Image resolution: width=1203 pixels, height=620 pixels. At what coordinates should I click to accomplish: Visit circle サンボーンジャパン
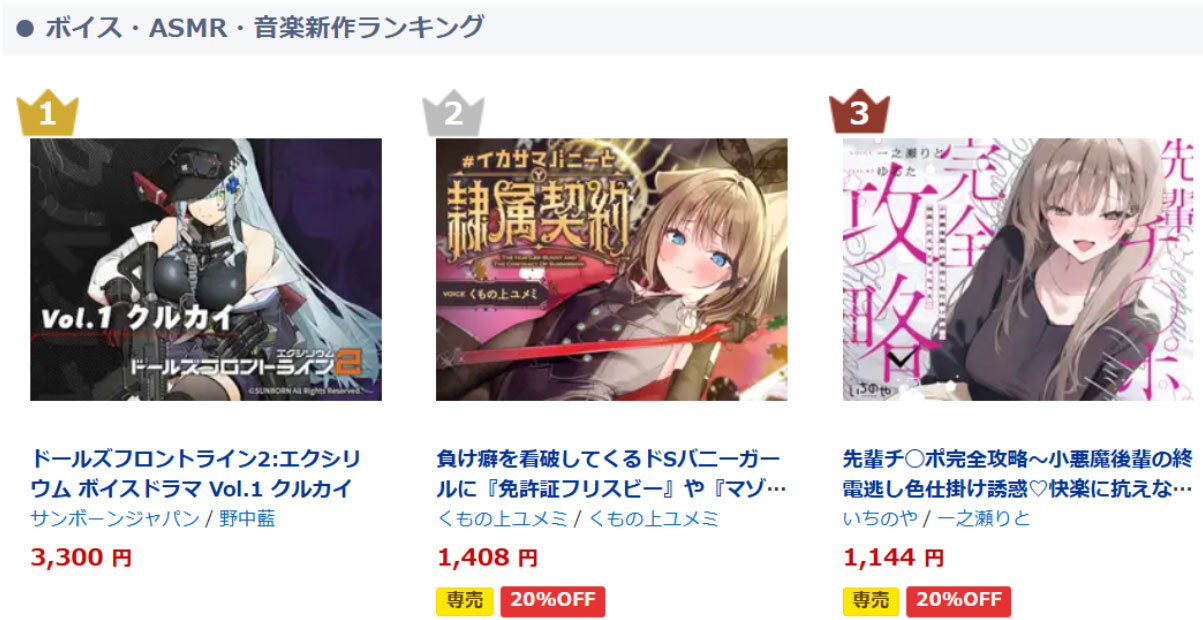115,519
